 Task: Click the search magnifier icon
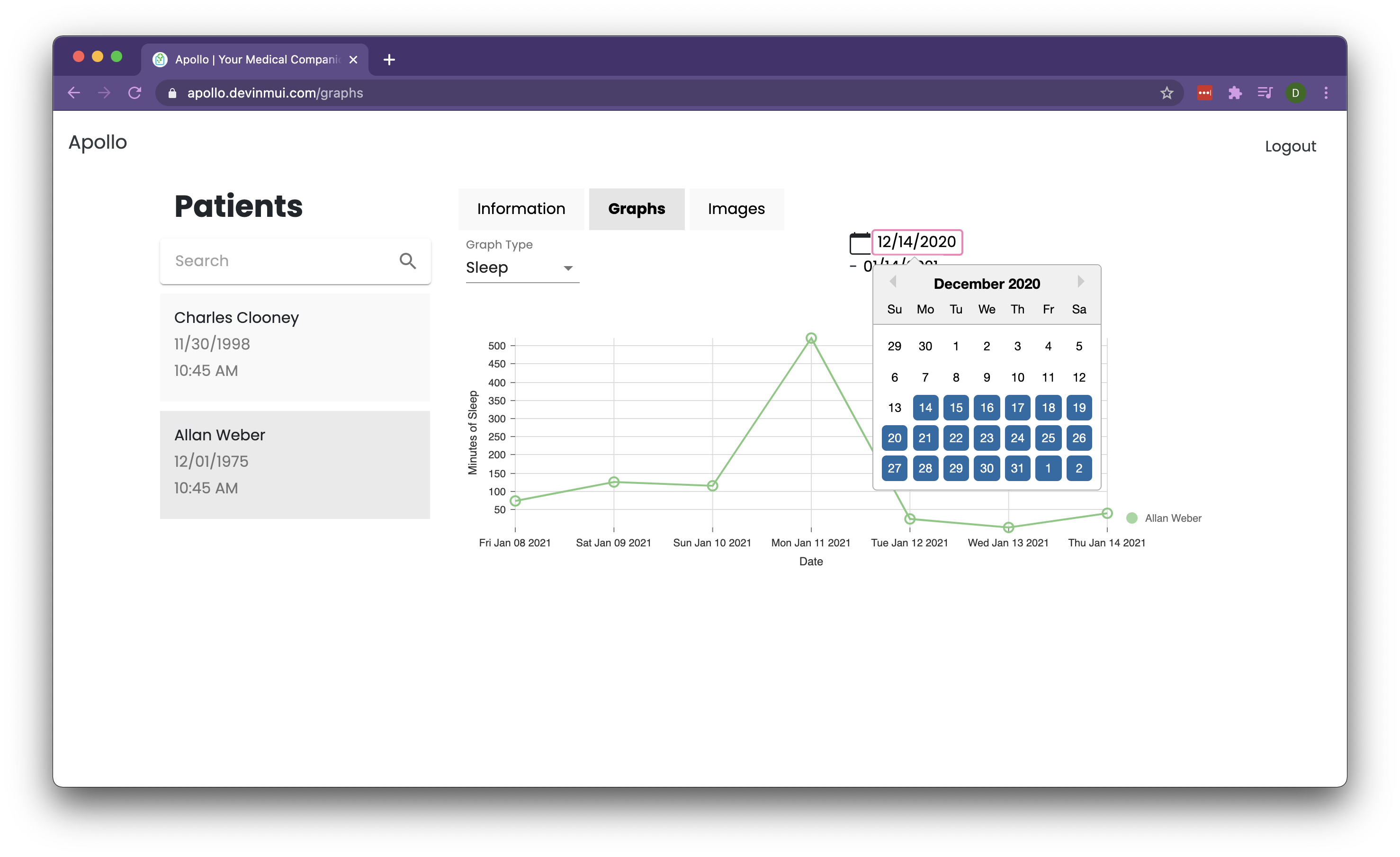(x=407, y=261)
